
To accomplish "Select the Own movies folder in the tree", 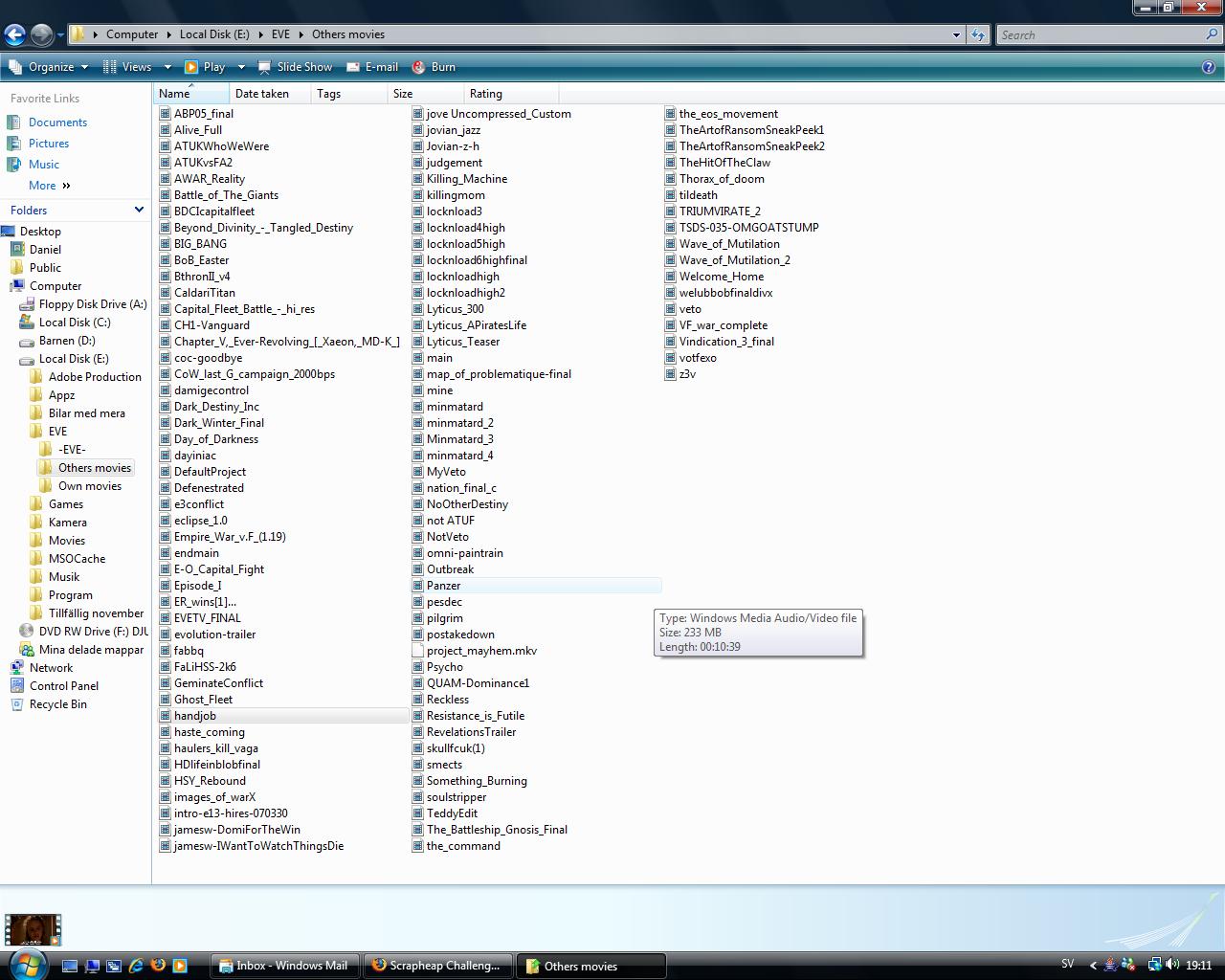I will [90, 486].
